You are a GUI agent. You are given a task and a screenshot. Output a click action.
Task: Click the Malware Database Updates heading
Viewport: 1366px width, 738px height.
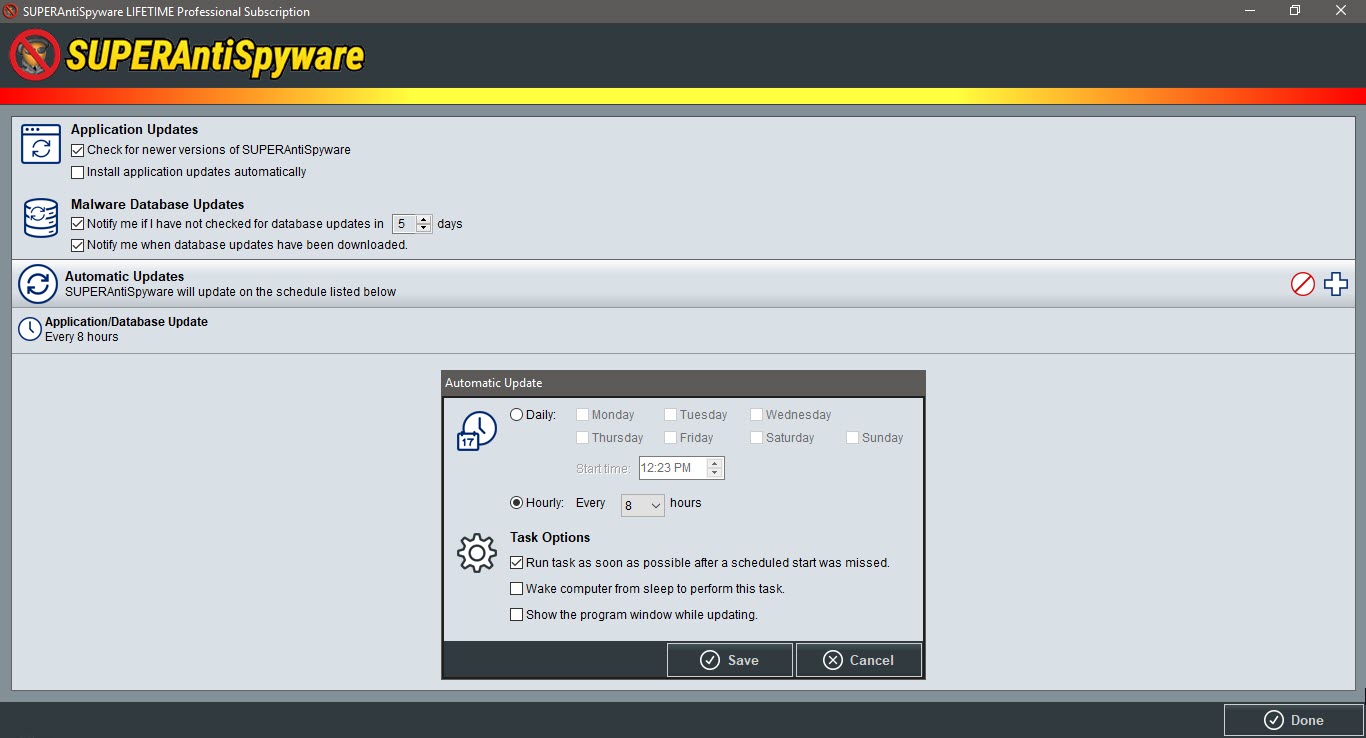(158, 204)
